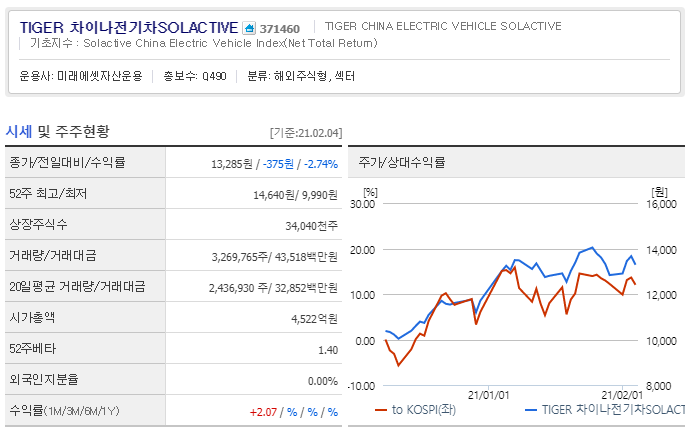Screen dimensions: 697x434
Task: Click the [원] right axis unit label
Action: [x=659, y=192]
